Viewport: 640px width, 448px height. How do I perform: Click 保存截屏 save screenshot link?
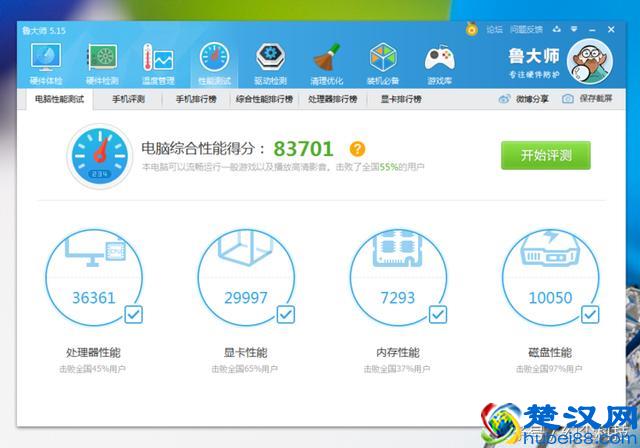tap(587, 99)
